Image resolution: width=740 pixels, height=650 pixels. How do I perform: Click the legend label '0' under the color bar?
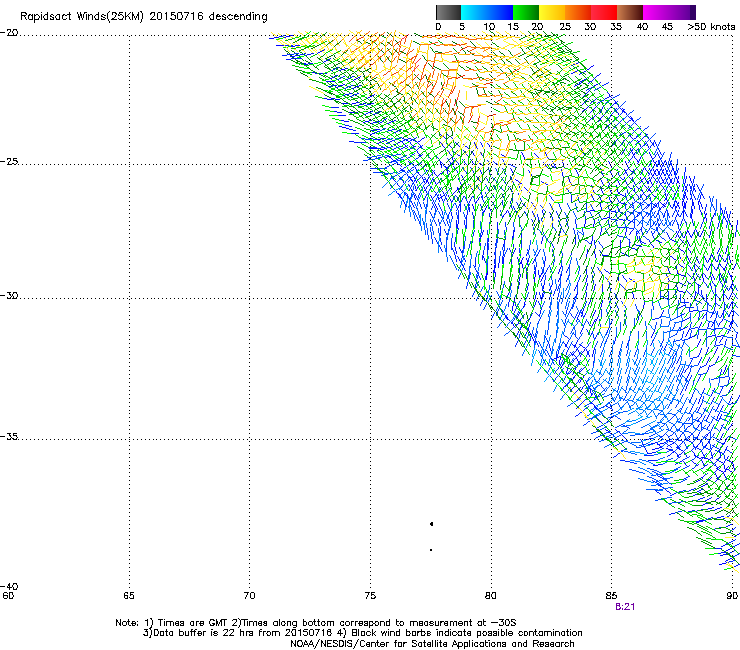click(438, 27)
